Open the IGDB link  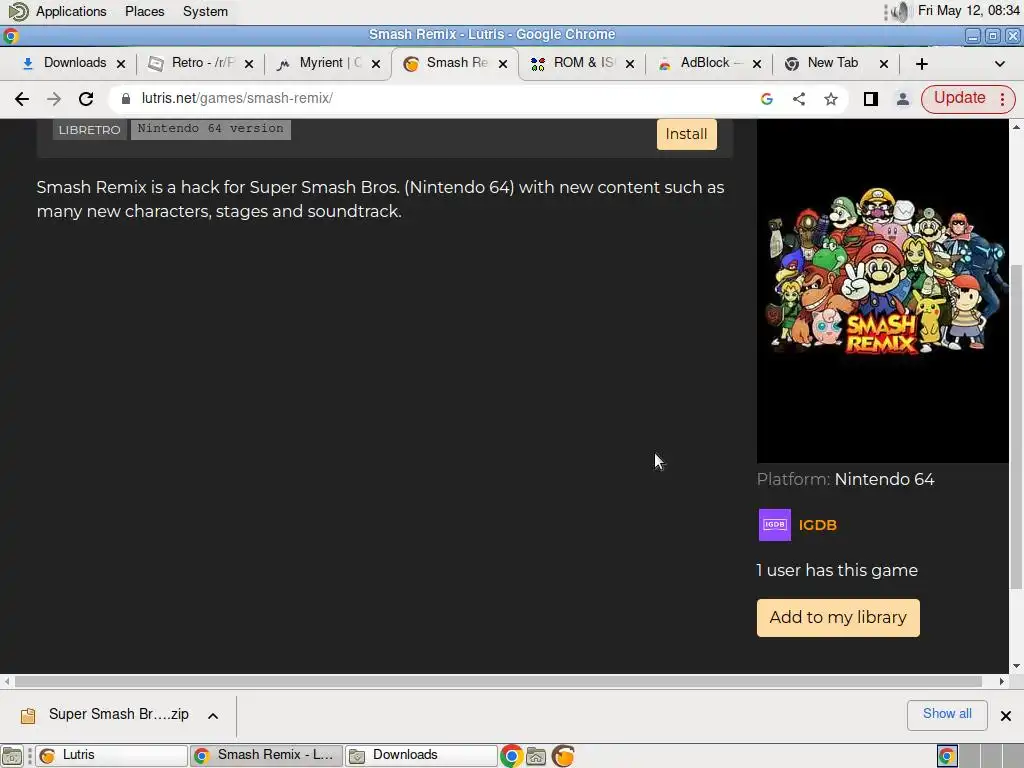pyautogui.click(x=818, y=525)
